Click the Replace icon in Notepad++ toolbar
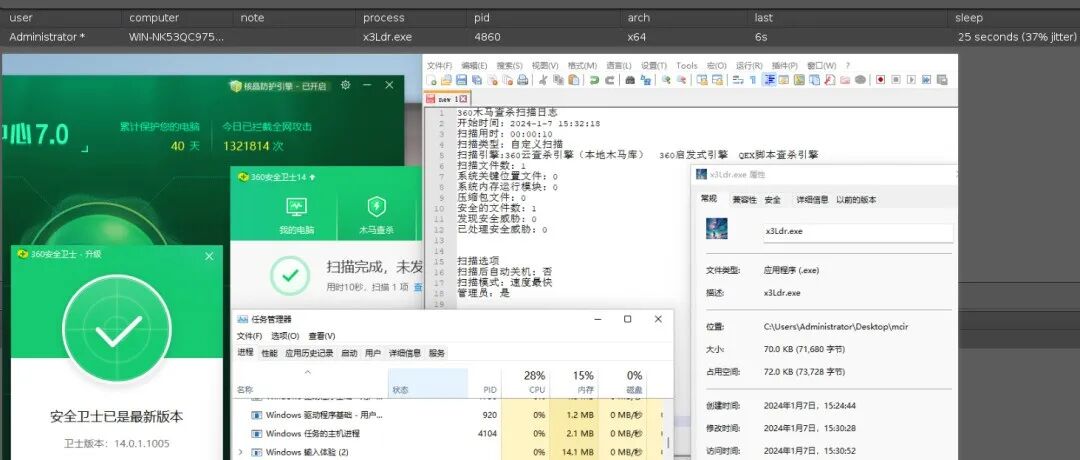Viewport: 1080px width, 460px height. (x=645, y=80)
